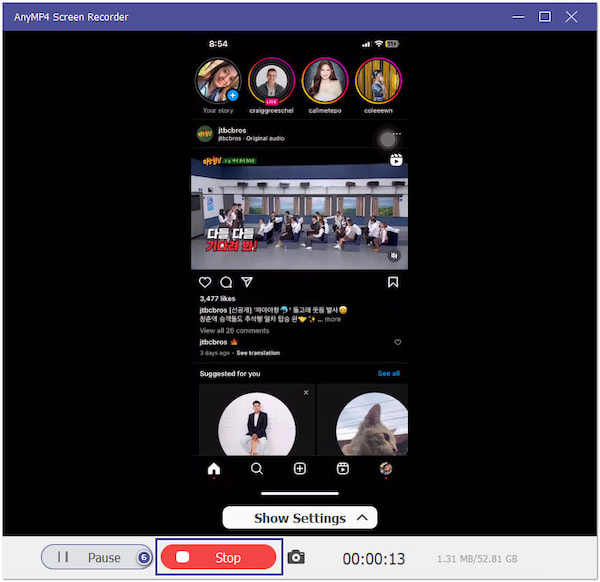Viewport: 600px width, 582px height.
Task: Play the jtbcbros video post
Action: pyautogui.click(x=299, y=211)
